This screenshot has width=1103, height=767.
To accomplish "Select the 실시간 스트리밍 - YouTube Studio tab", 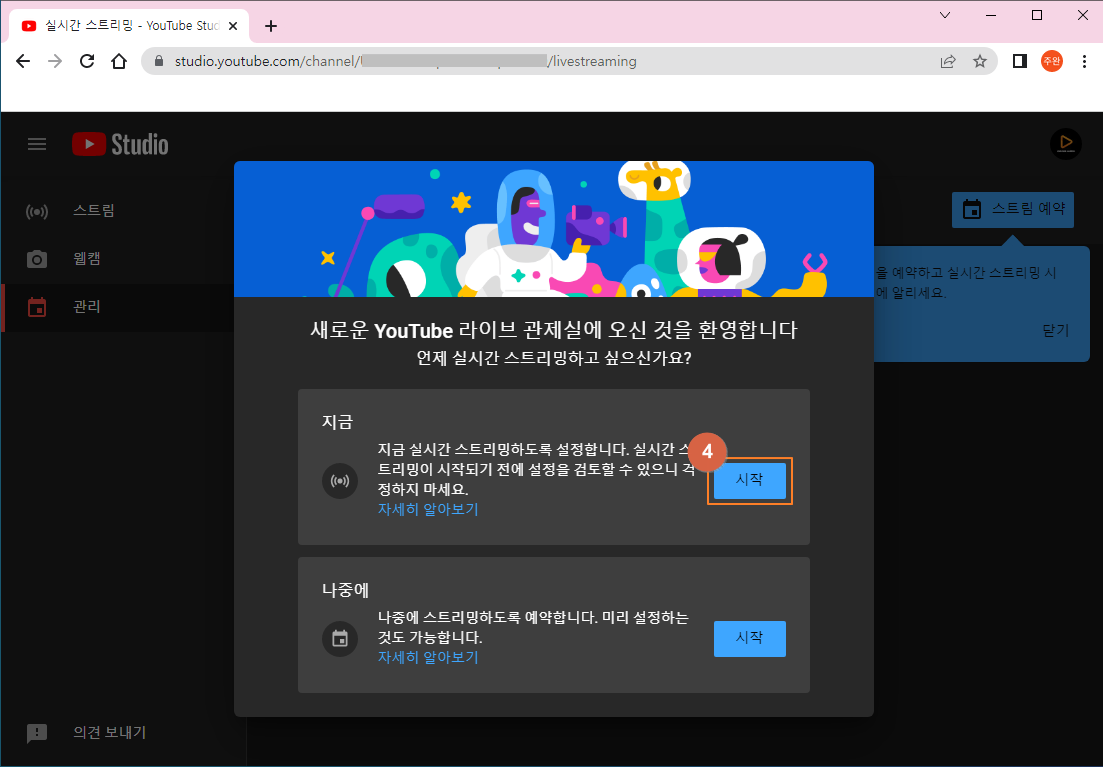I will 129,26.
